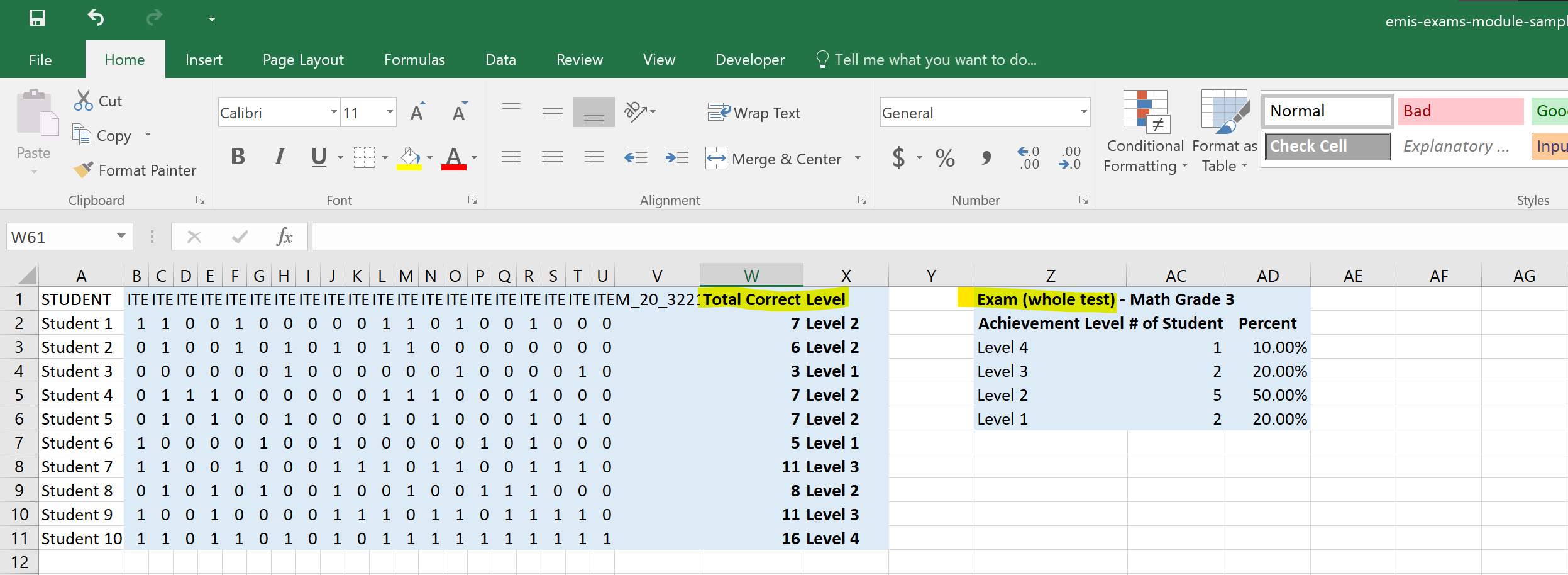Click the Save icon in the title bar
The width and height of the screenshot is (1568, 575).
37,18
